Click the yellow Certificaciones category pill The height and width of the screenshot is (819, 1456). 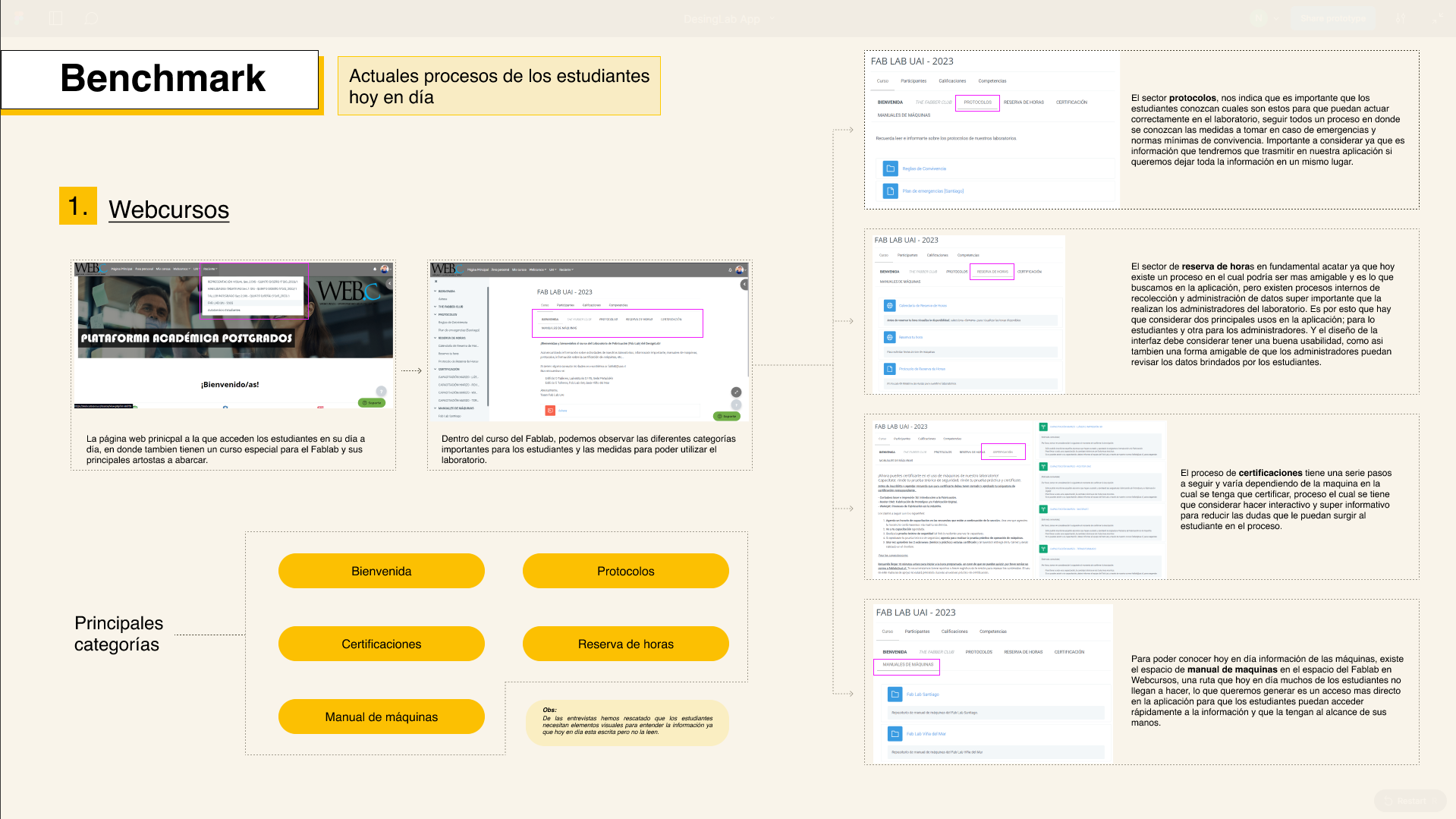pyautogui.click(x=381, y=644)
